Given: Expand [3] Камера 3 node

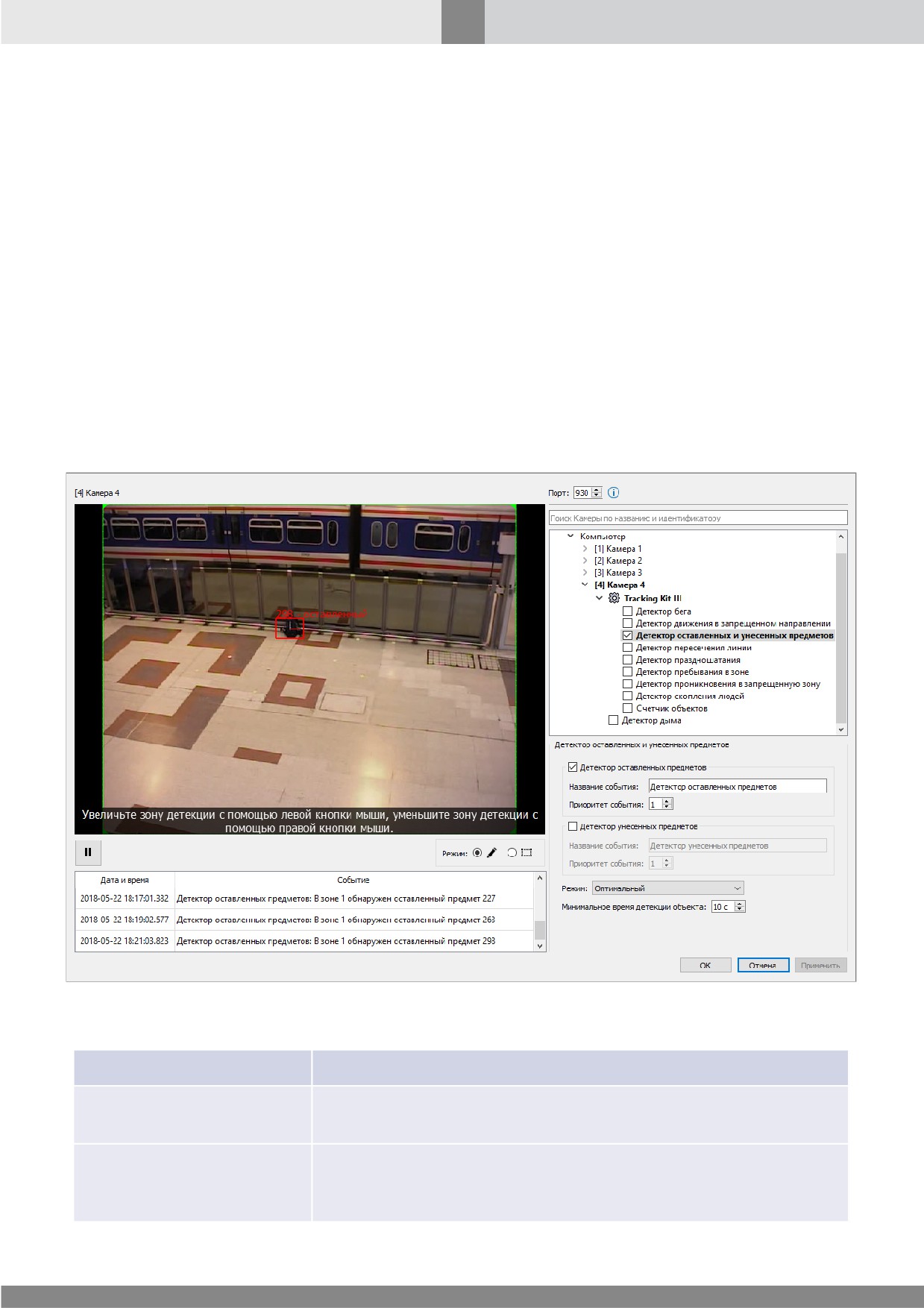Looking at the screenshot, I should pos(585,573).
